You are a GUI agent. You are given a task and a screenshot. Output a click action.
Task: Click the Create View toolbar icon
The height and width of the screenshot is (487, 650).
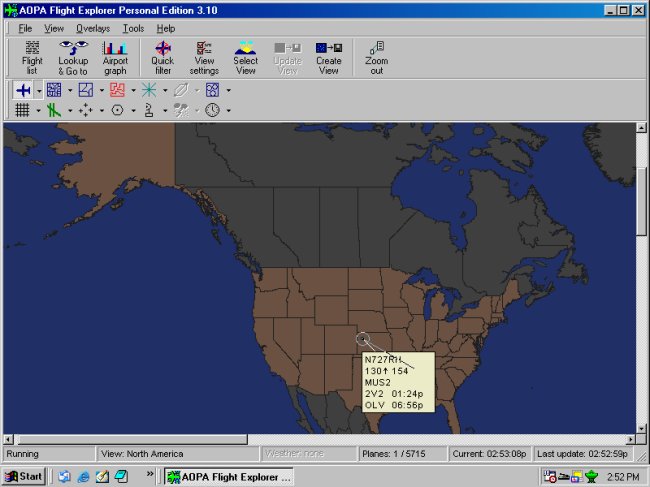point(329,58)
